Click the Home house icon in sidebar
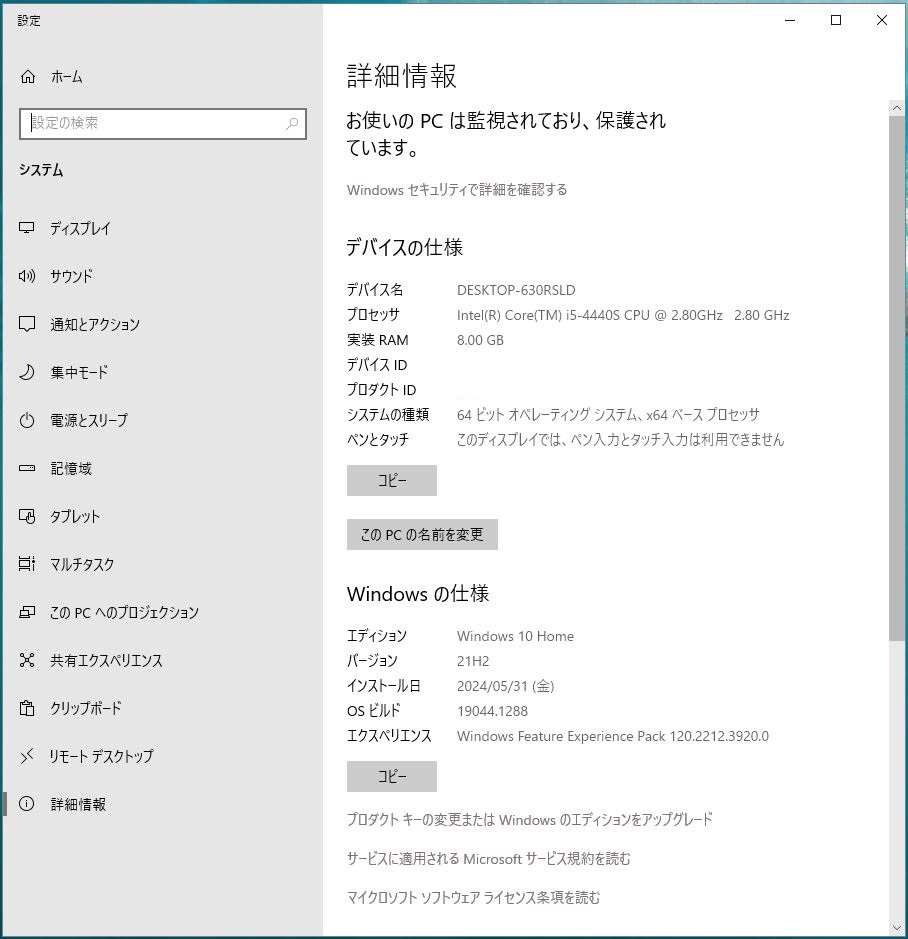 coord(28,77)
